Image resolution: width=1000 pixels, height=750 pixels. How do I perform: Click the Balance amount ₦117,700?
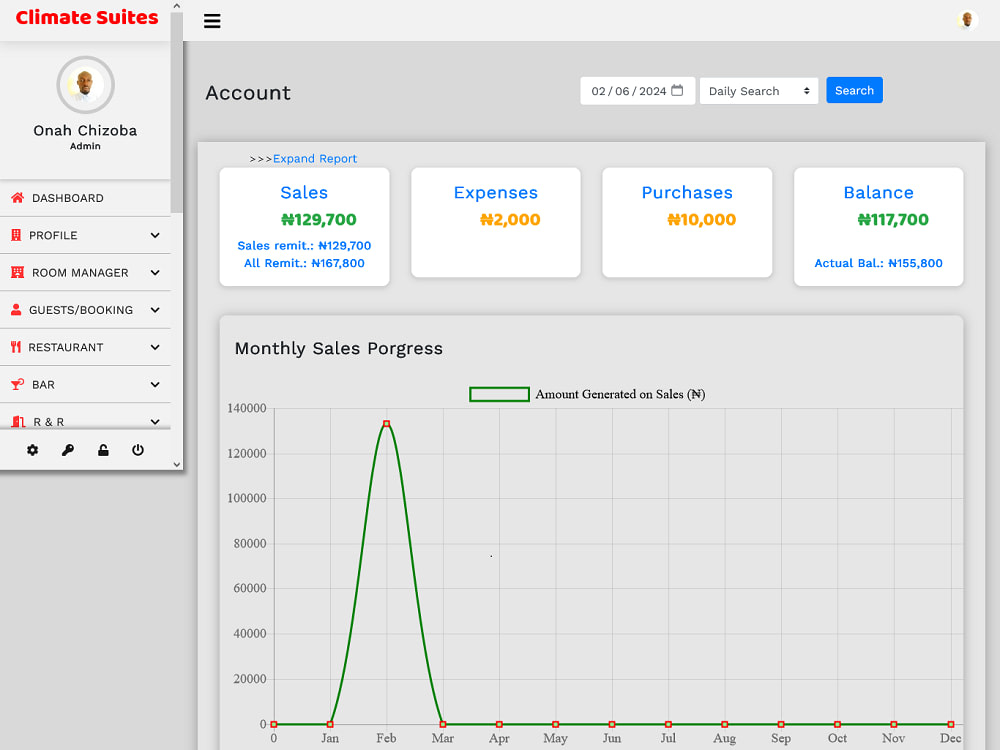(893, 220)
